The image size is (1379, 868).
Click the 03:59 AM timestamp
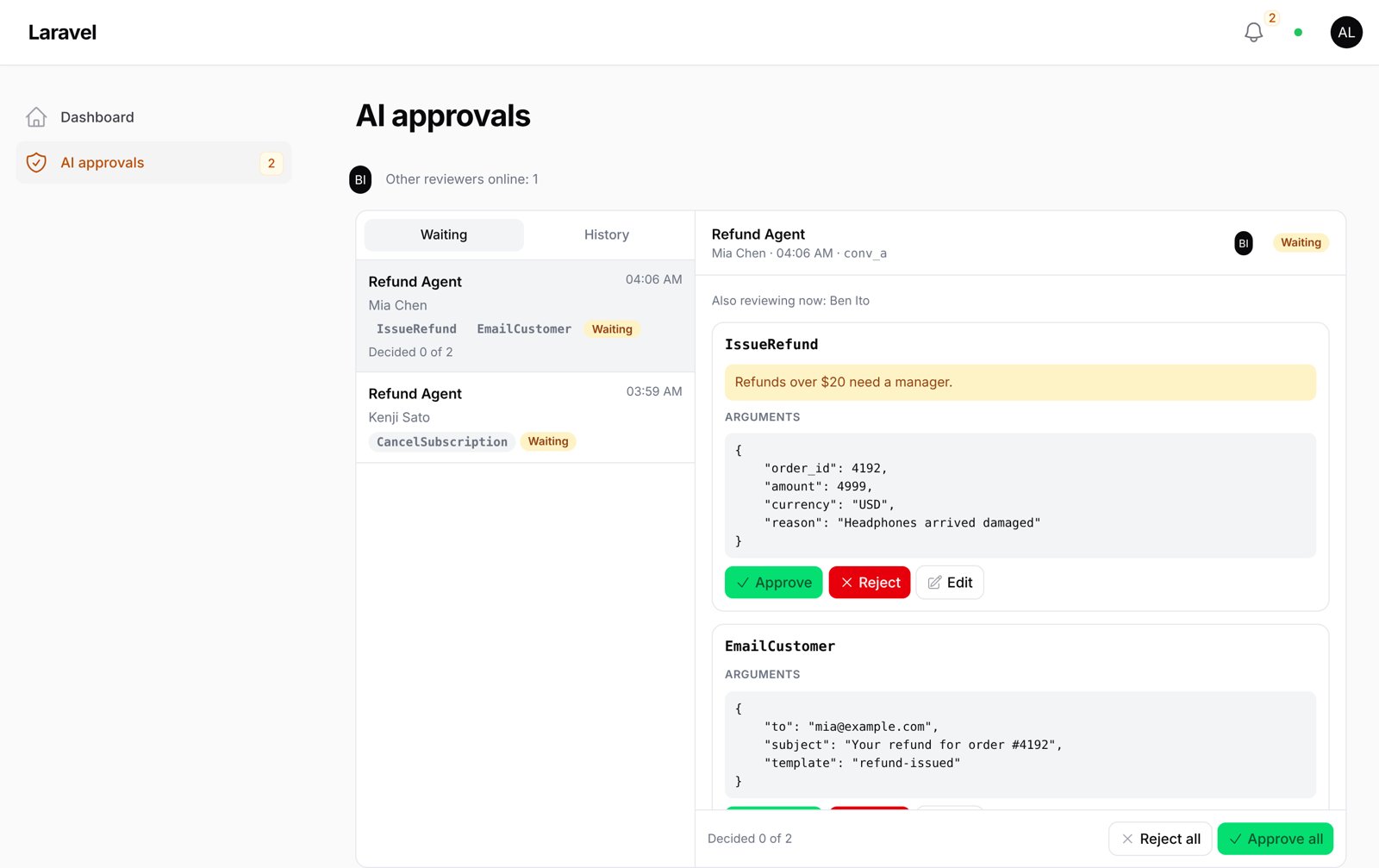coord(654,391)
